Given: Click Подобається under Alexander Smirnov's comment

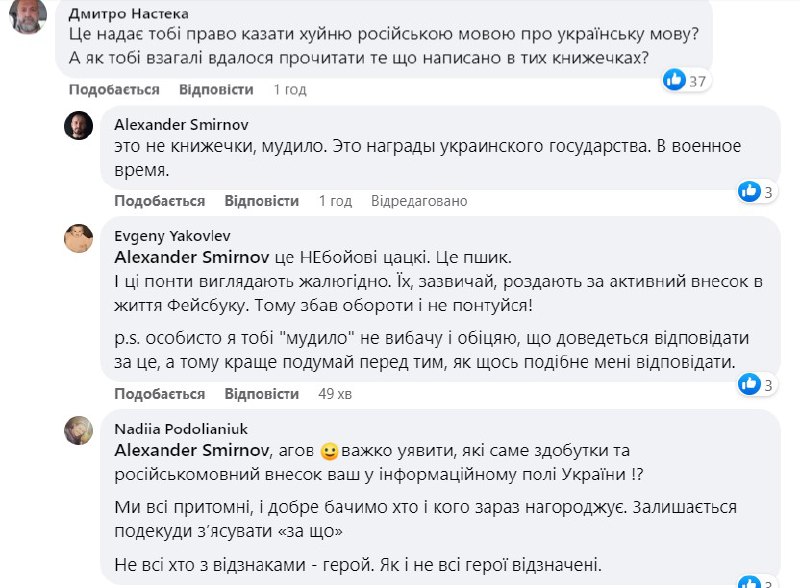Looking at the screenshot, I should tap(159, 201).
